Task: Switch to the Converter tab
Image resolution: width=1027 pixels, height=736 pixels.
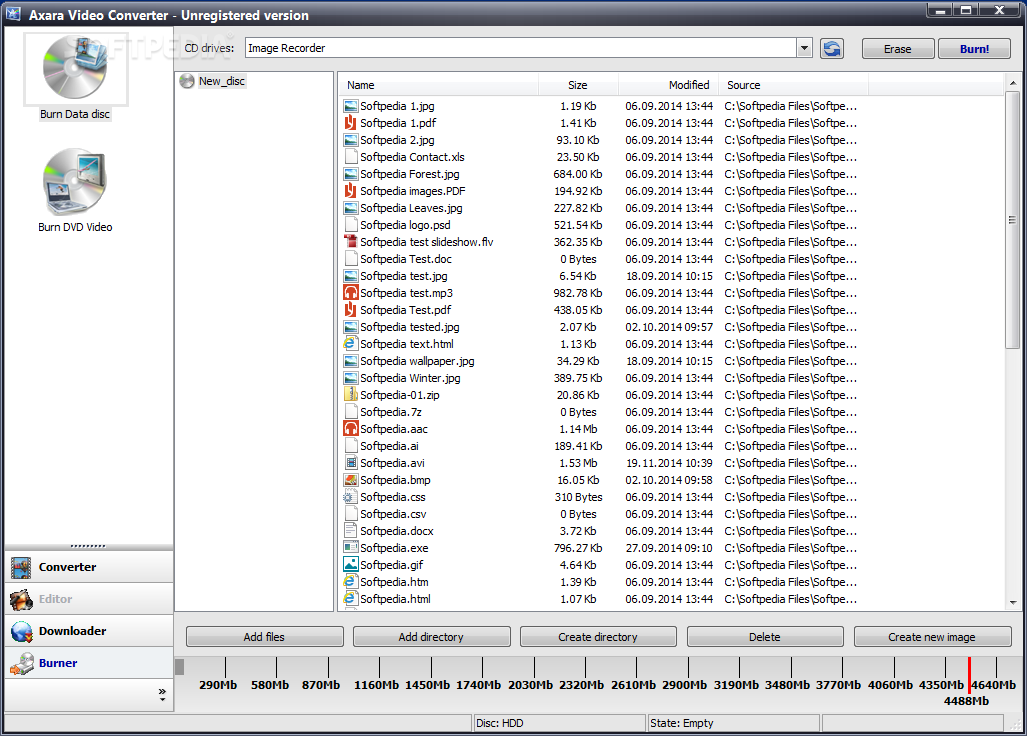Action: 89,567
